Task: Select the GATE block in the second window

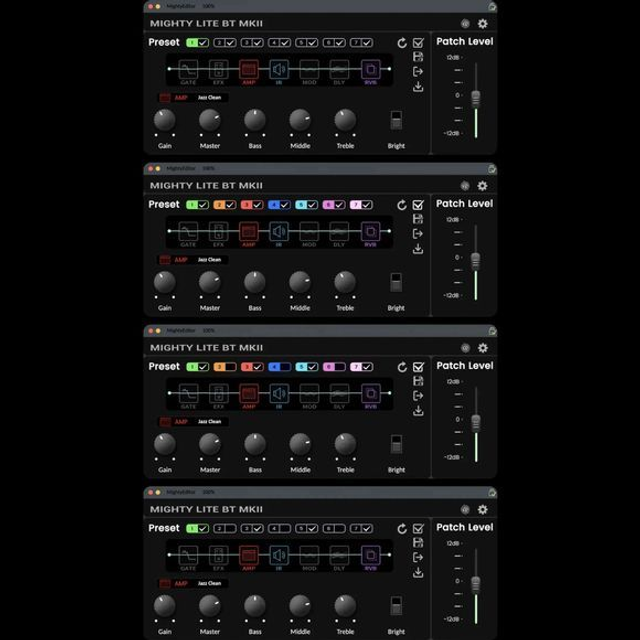Action: [x=188, y=231]
